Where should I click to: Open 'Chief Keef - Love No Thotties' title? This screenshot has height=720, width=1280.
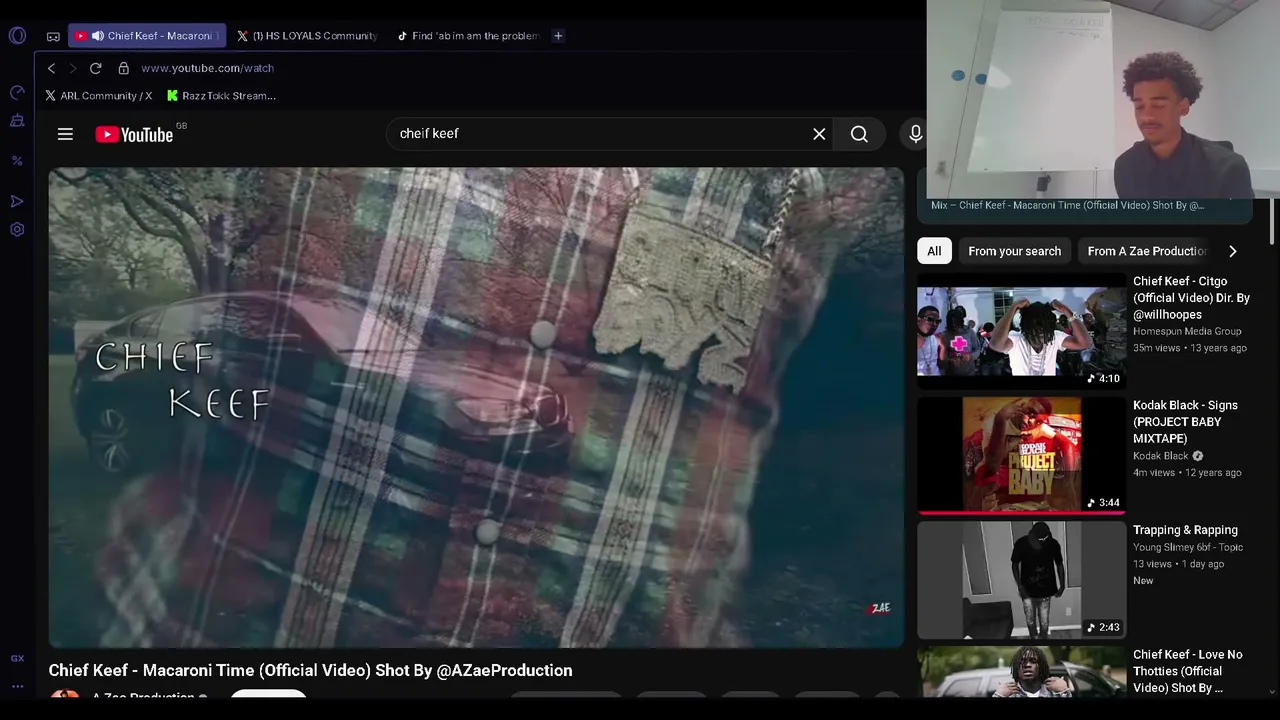point(1187,671)
